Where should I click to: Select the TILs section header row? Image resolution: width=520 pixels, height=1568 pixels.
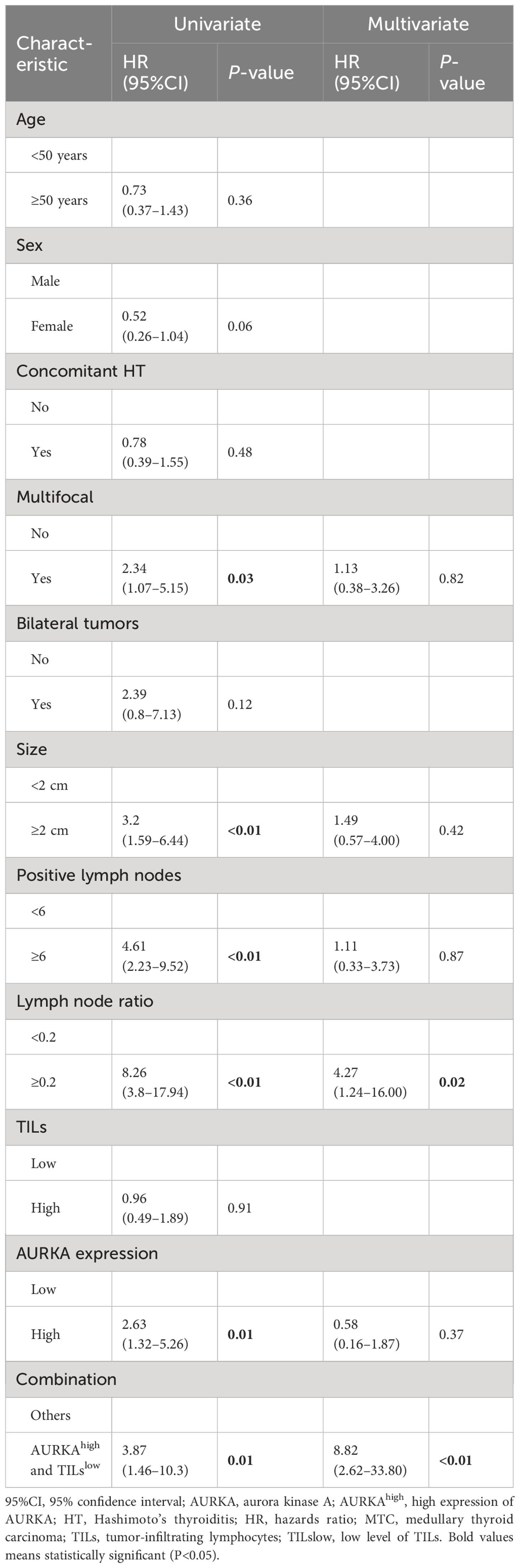(x=259, y=1127)
